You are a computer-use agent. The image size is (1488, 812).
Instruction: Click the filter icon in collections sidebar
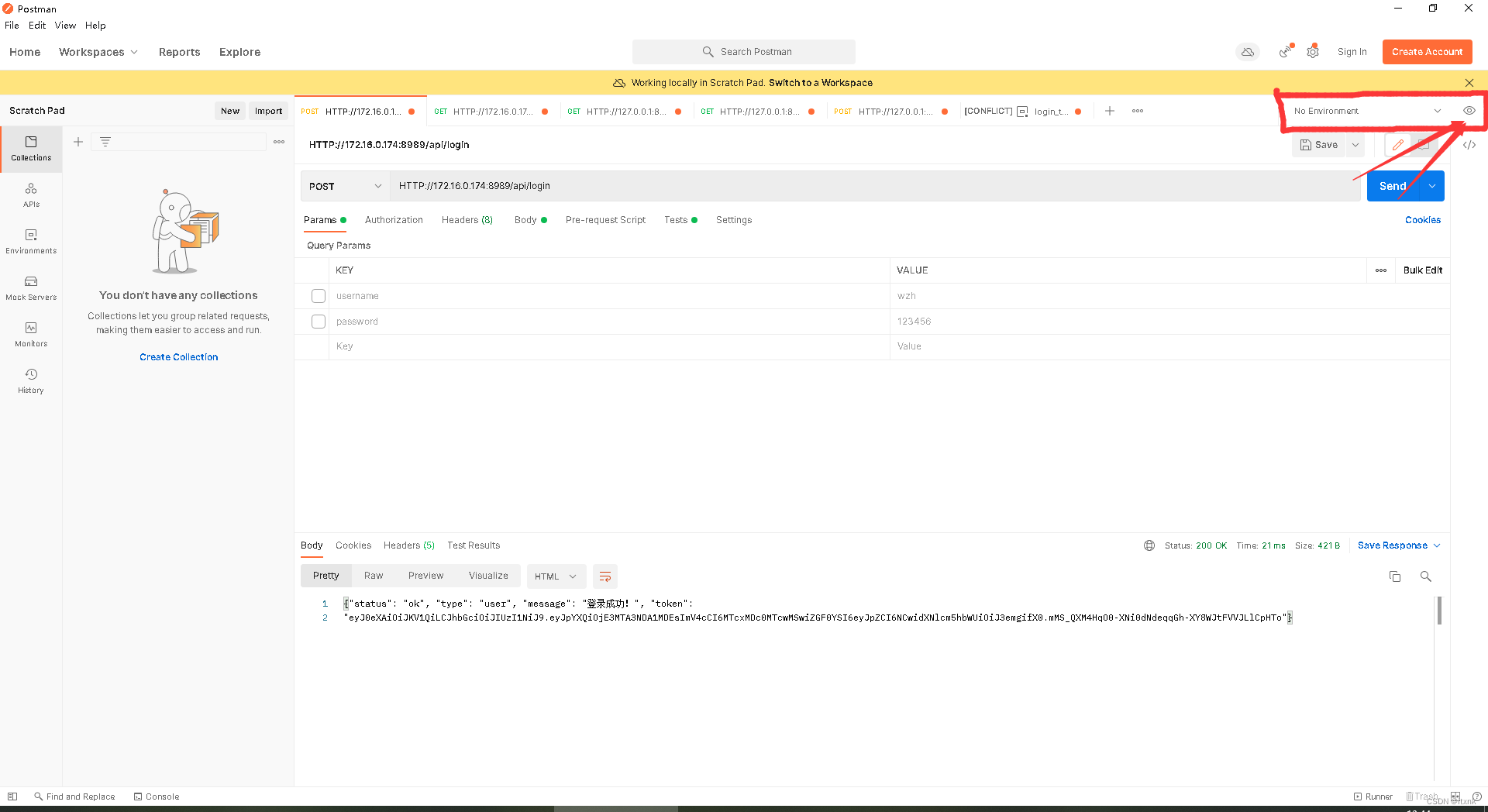[x=105, y=142]
